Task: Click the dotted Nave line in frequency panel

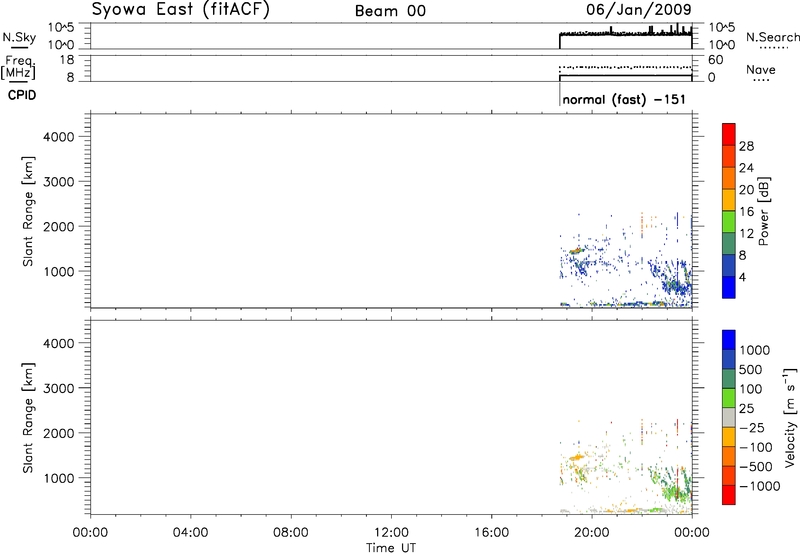Action: pos(626,67)
